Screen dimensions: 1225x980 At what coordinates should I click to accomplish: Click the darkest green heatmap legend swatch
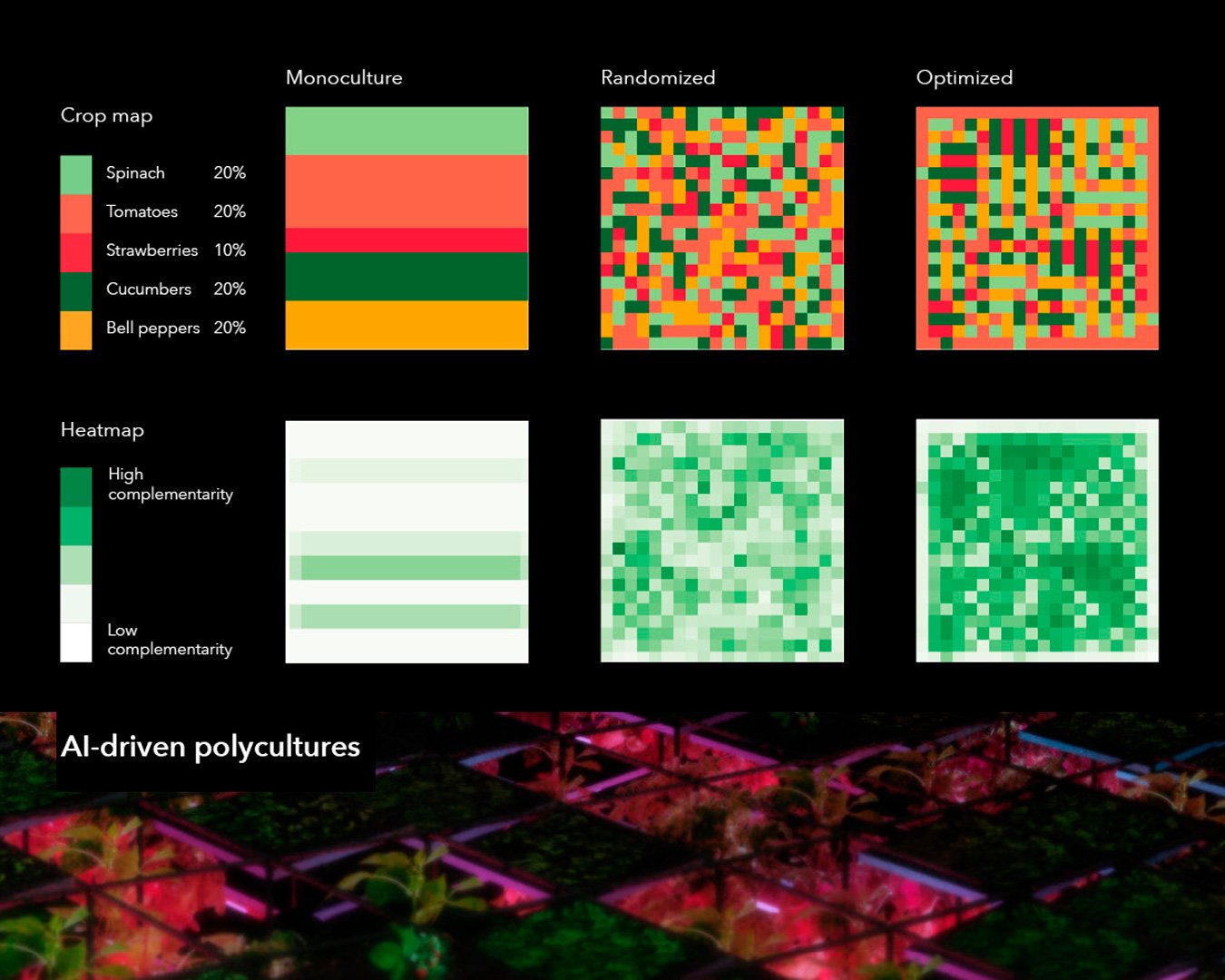[x=76, y=486]
